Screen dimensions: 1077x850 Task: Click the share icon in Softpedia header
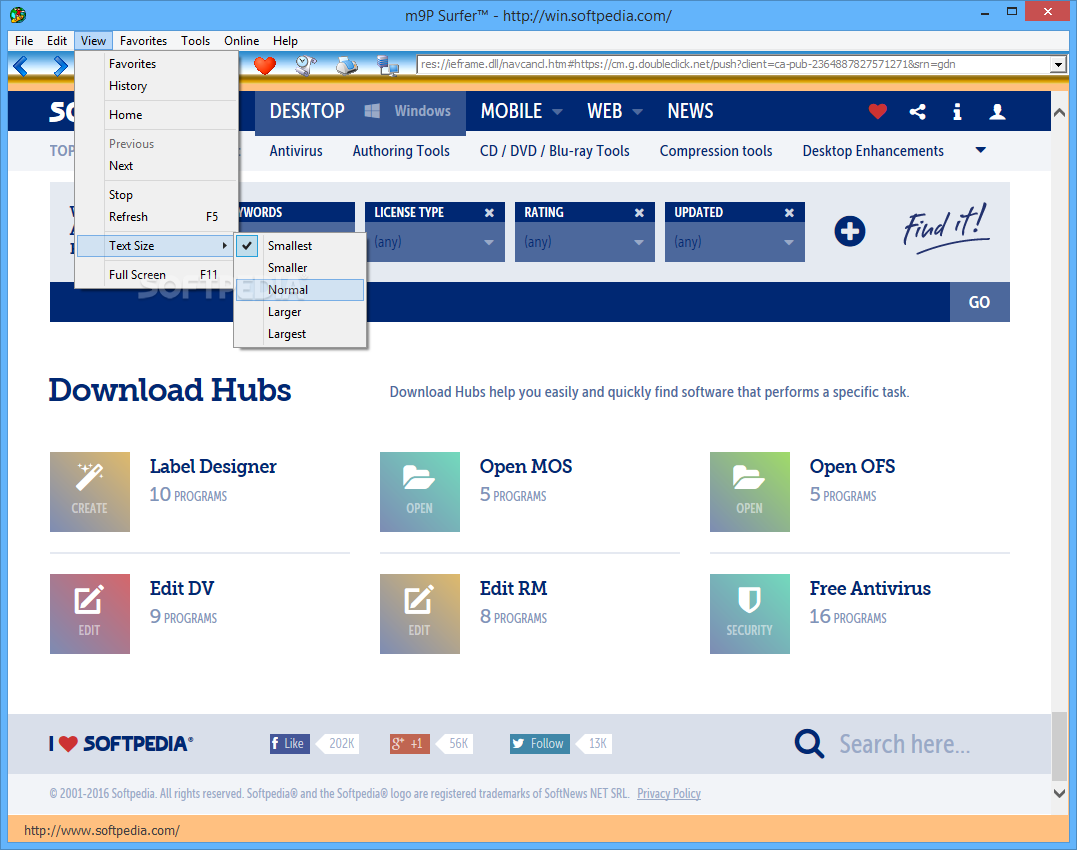pos(917,111)
